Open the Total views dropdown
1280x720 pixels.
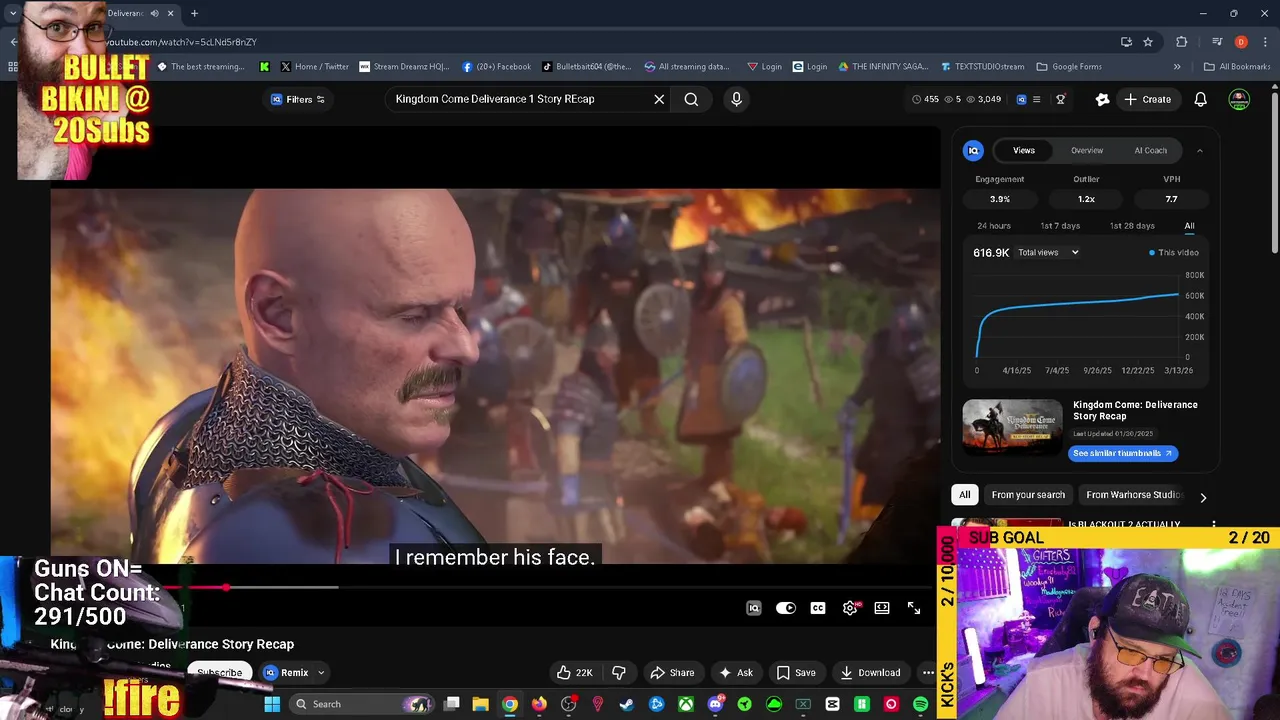[1048, 252]
